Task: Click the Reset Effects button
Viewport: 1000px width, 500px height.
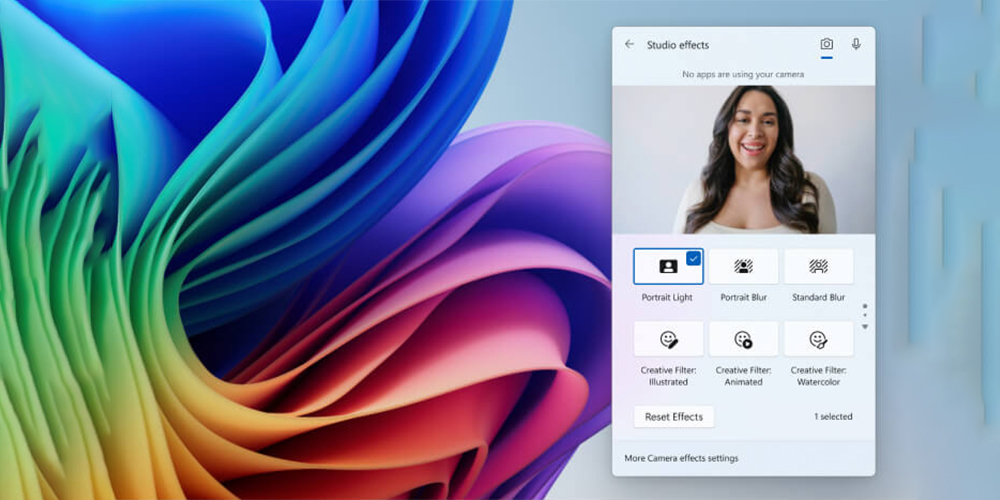Action: coord(673,416)
